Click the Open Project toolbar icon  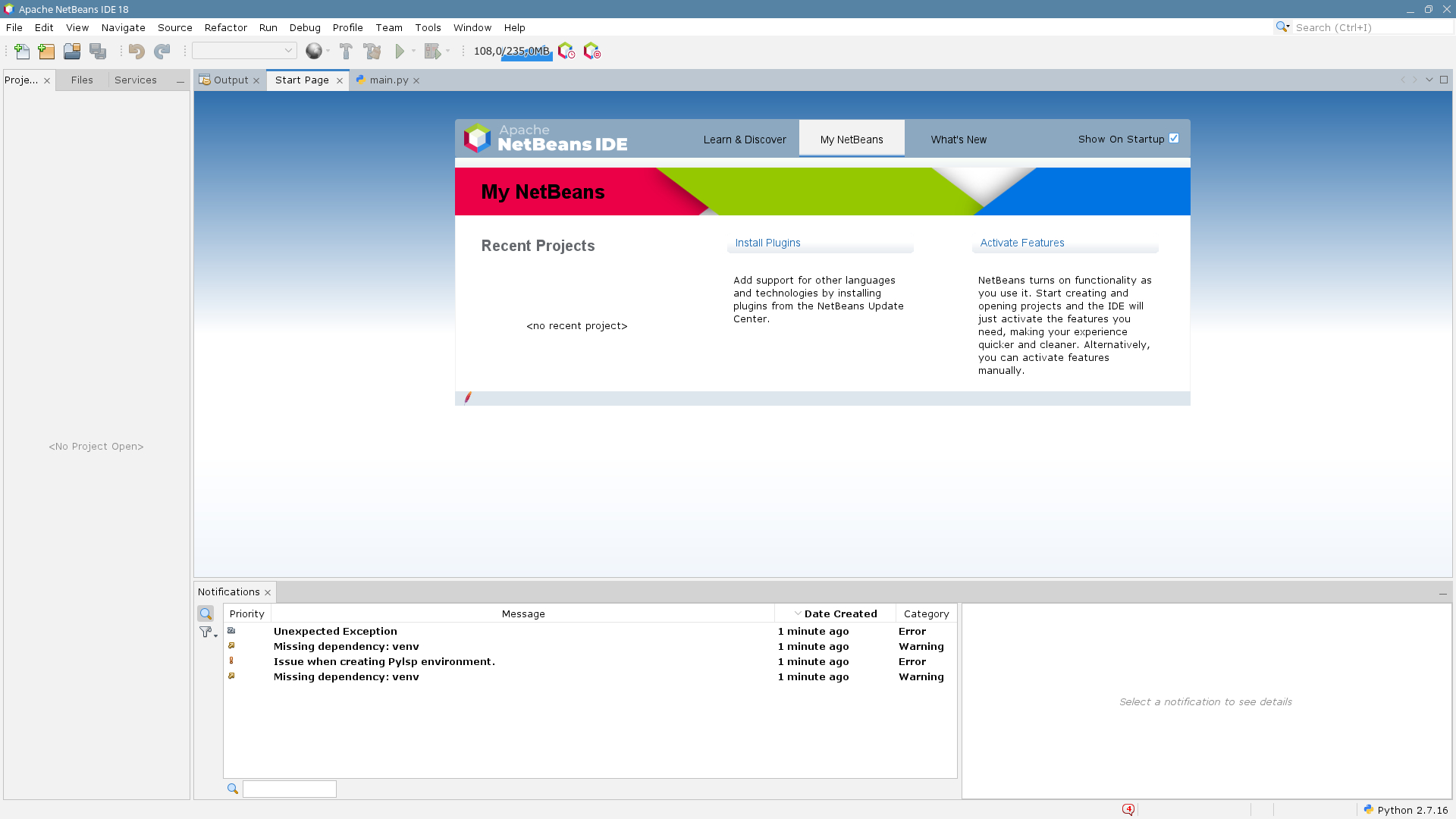[72, 52]
